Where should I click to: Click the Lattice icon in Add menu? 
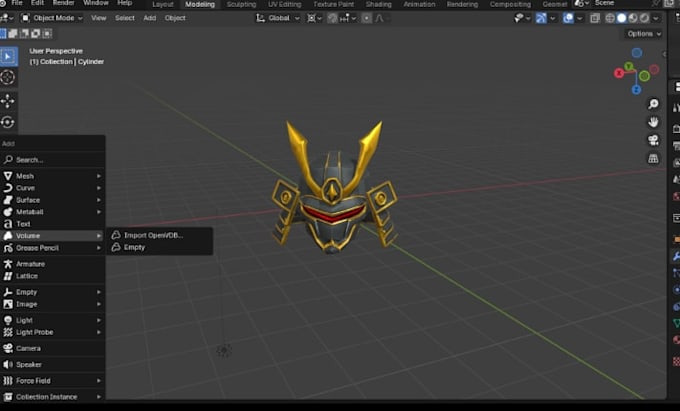click(x=8, y=276)
